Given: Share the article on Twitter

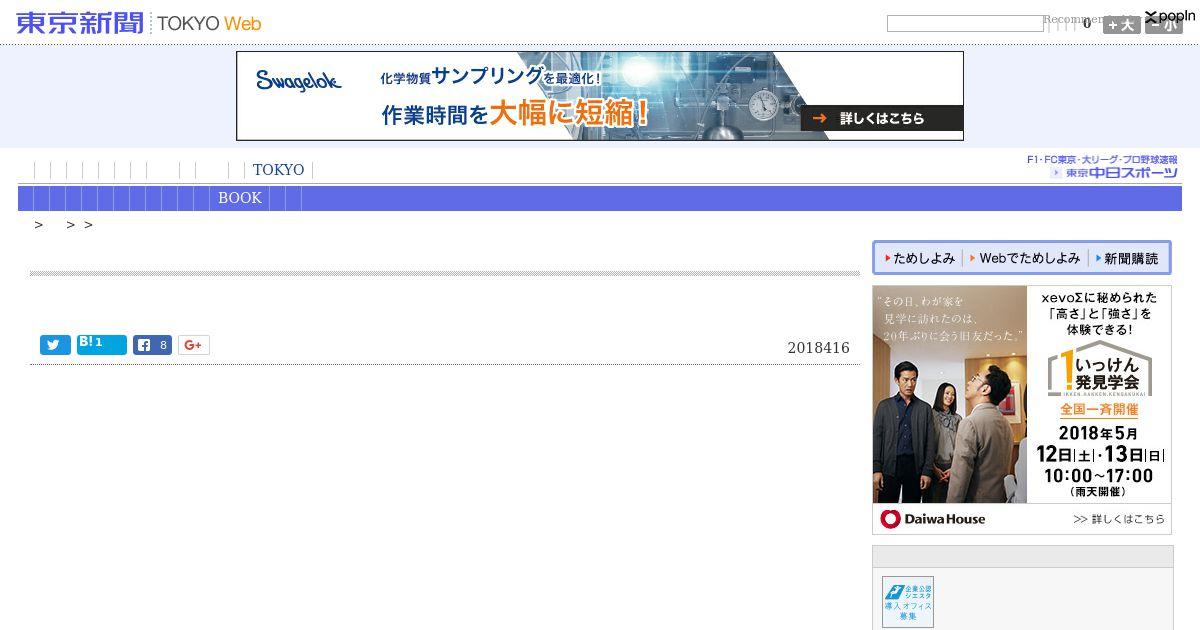Looking at the screenshot, I should point(55,345).
